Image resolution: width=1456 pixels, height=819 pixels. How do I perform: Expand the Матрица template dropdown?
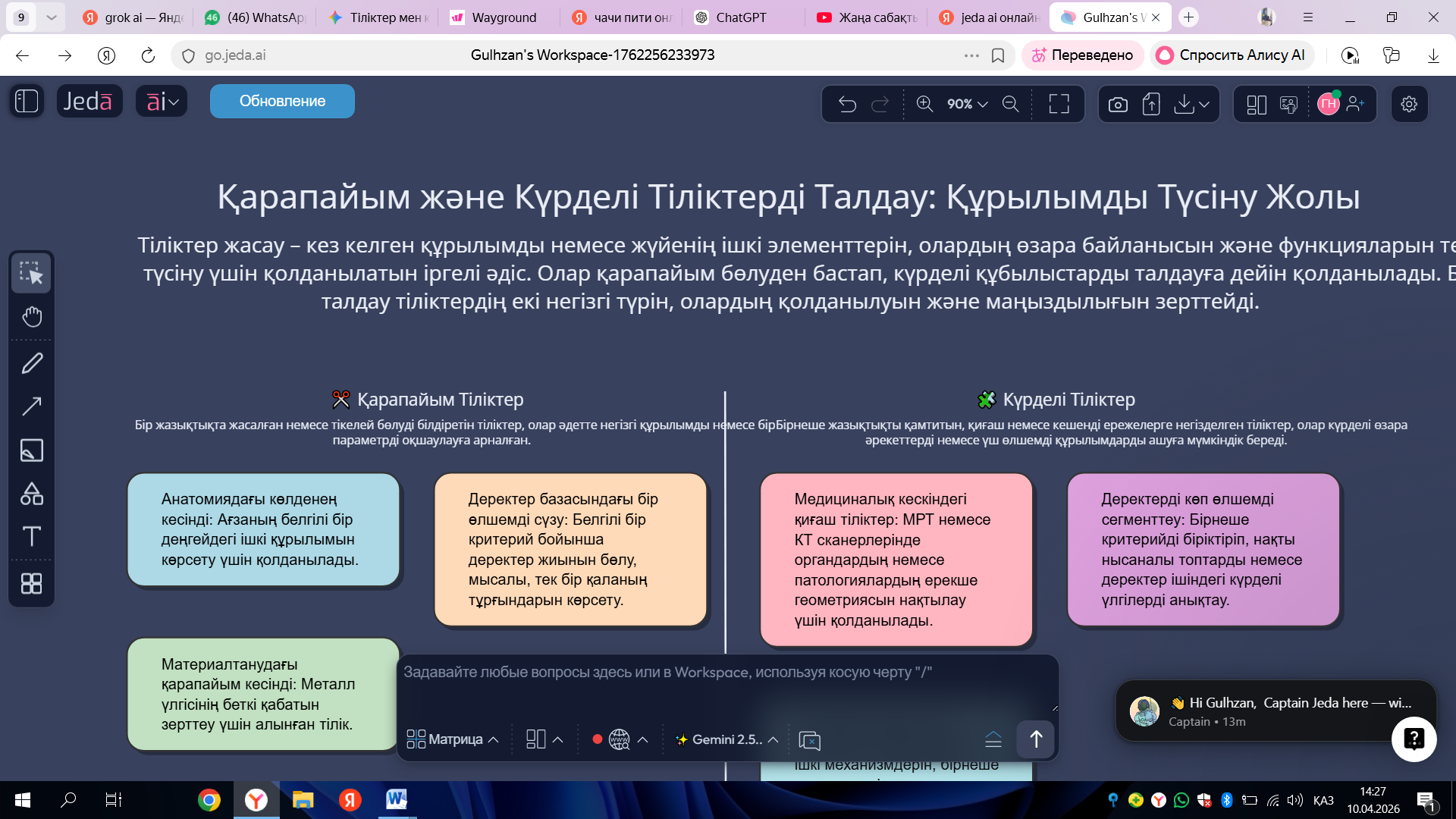click(x=453, y=739)
